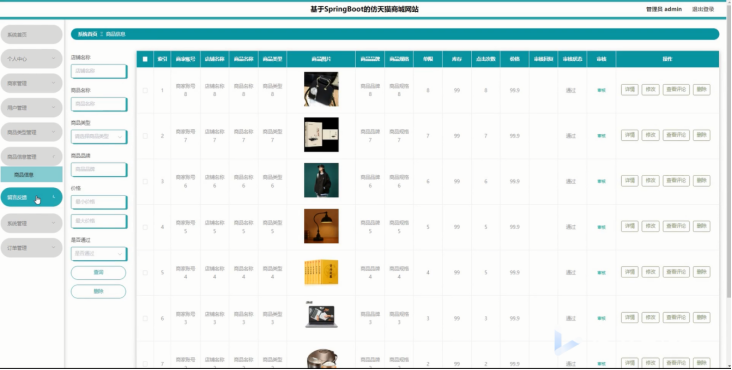
Task: Expand the 用户管理 sidebar section
Action: [31, 108]
